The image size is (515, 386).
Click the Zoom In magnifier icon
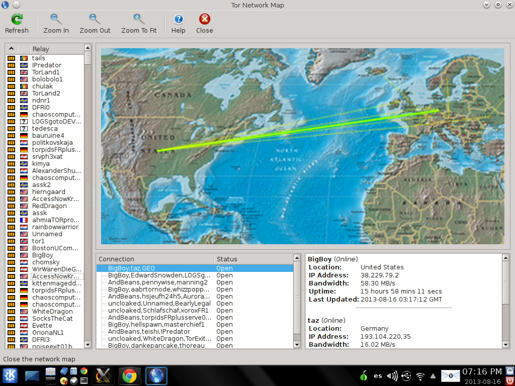click(56, 19)
